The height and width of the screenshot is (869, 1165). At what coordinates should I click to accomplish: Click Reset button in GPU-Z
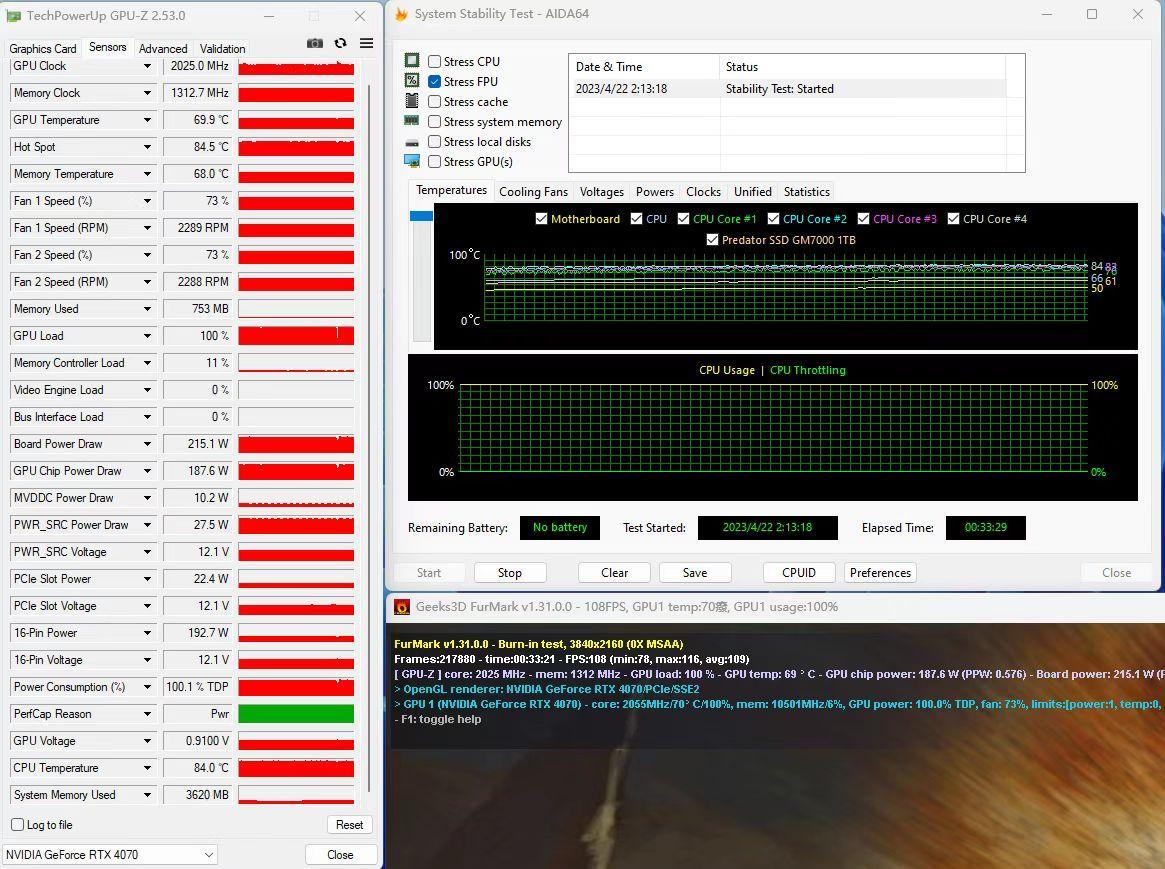(349, 824)
